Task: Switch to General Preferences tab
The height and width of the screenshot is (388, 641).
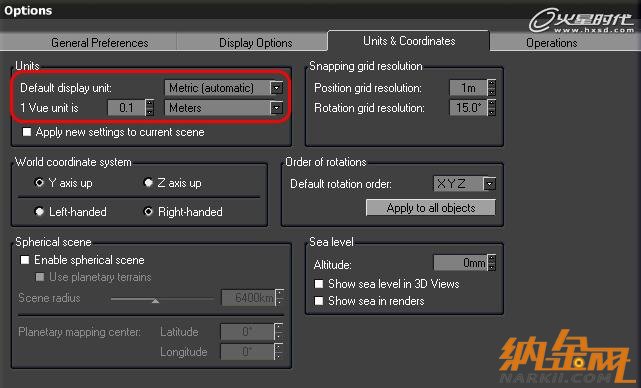Action: (100, 43)
